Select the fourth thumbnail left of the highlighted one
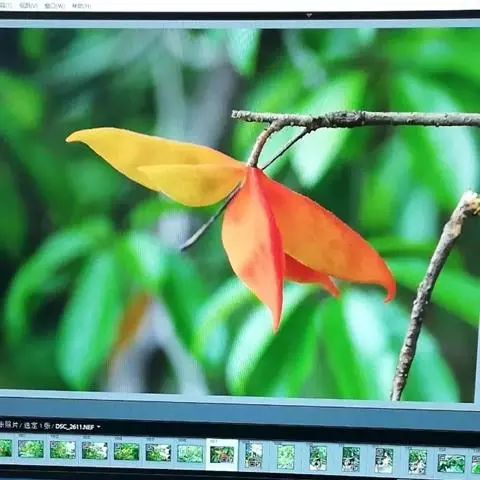Viewport: 480px width, 480px height. (x=95, y=450)
